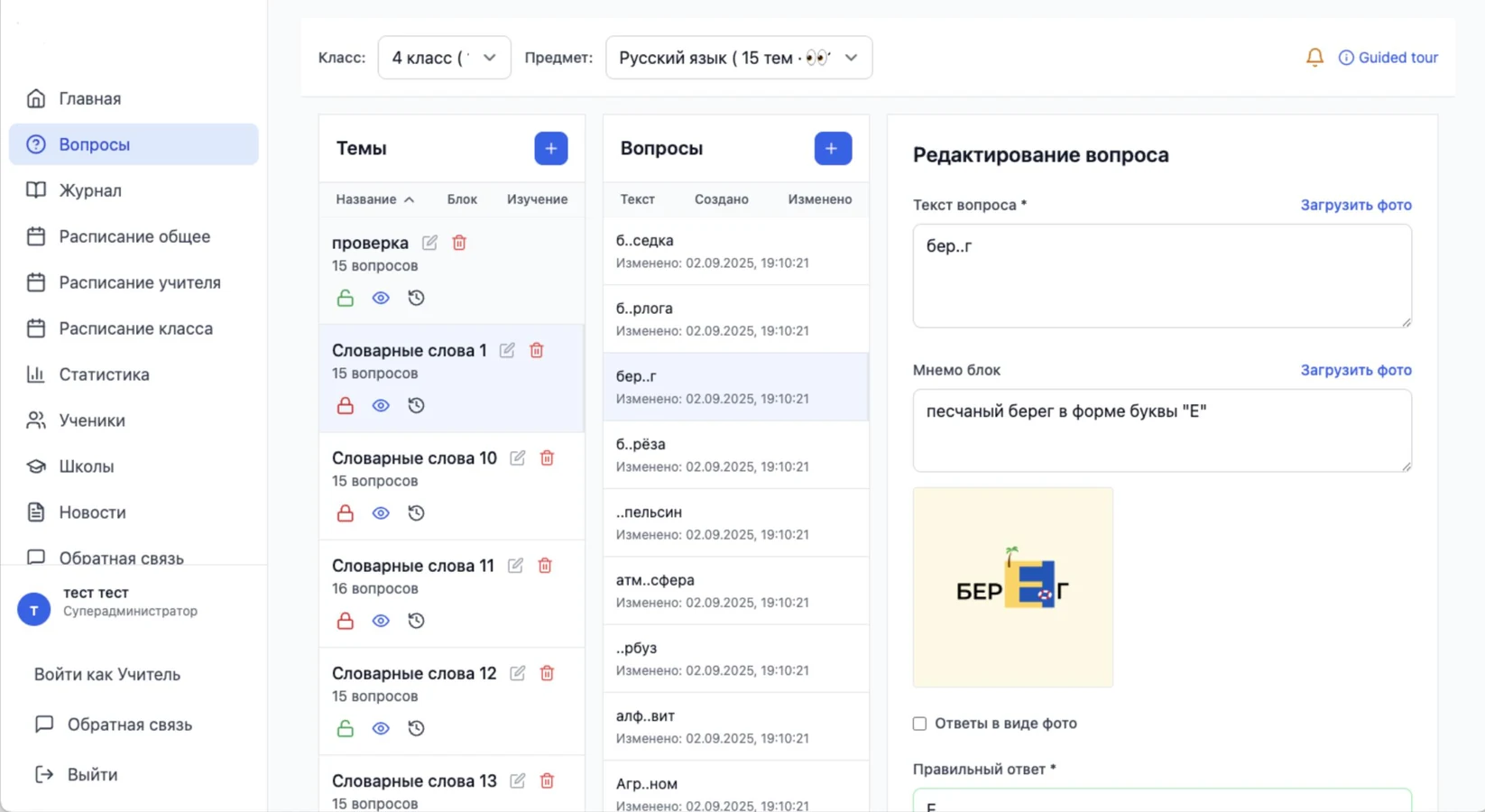This screenshot has width=1485, height=812.
Task: Log out with 'Выйти'
Action: click(x=77, y=775)
